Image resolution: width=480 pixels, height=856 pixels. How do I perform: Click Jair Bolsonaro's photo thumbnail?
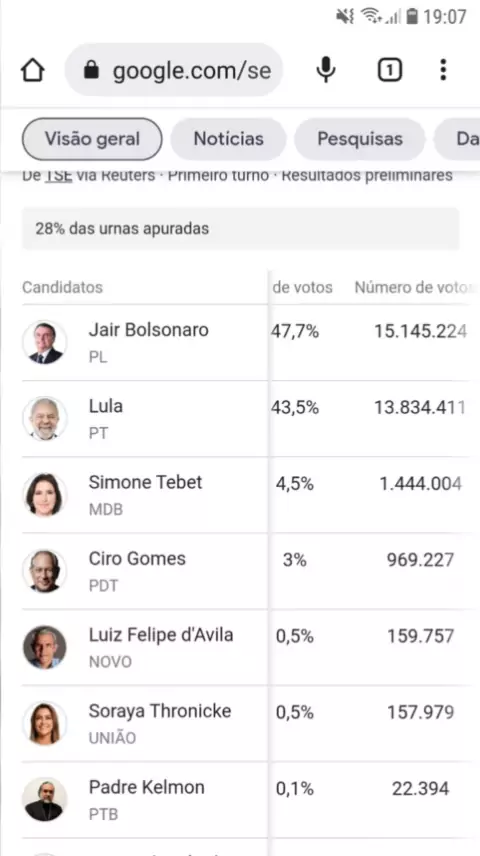coord(45,342)
